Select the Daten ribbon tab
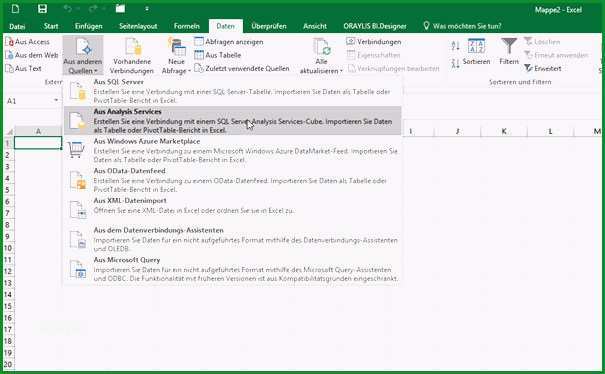 (x=226, y=26)
